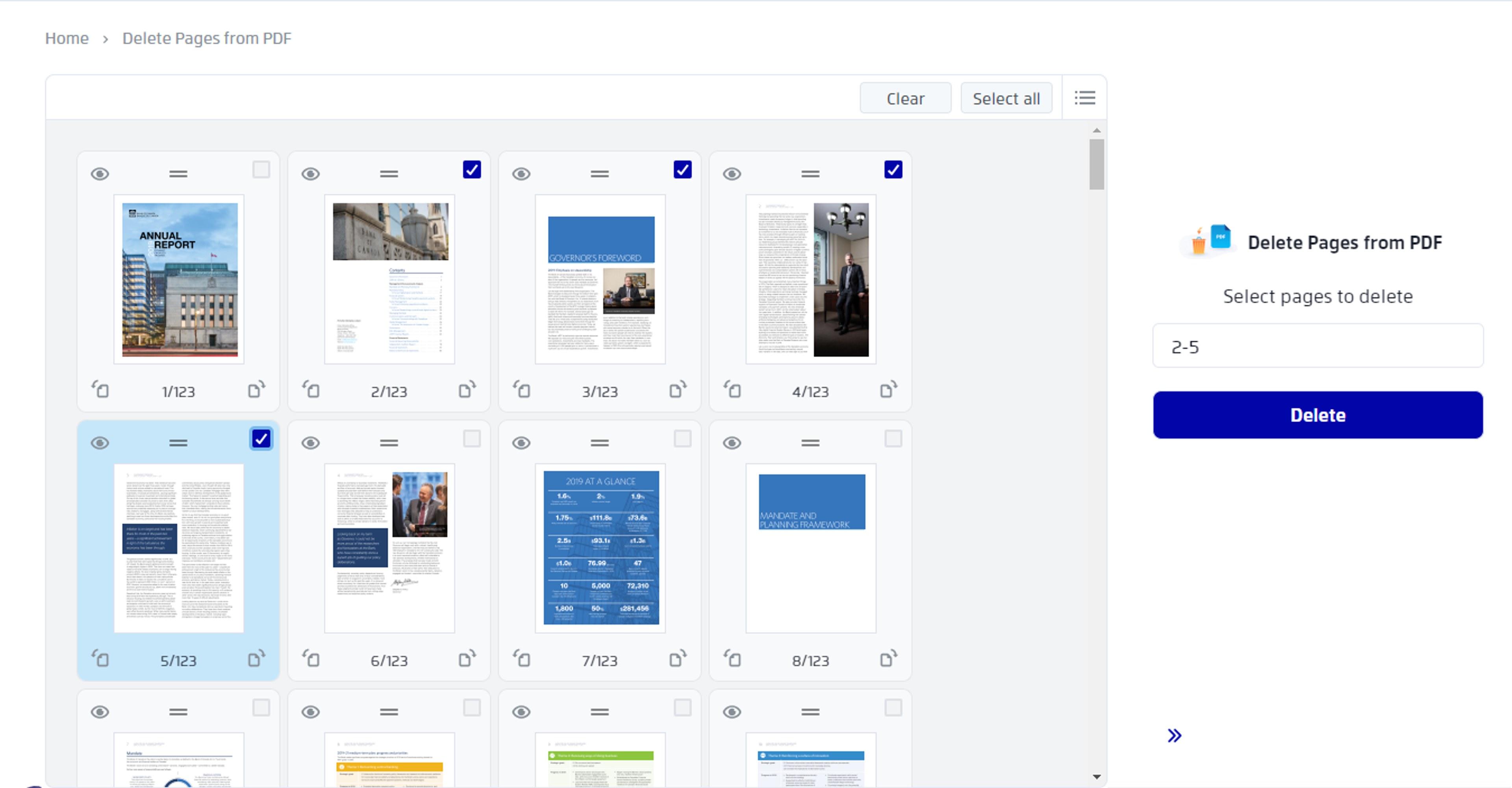Rotate page 8/123 counterclockwise
This screenshot has height=788, width=1512.
click(x=732, y=658)
